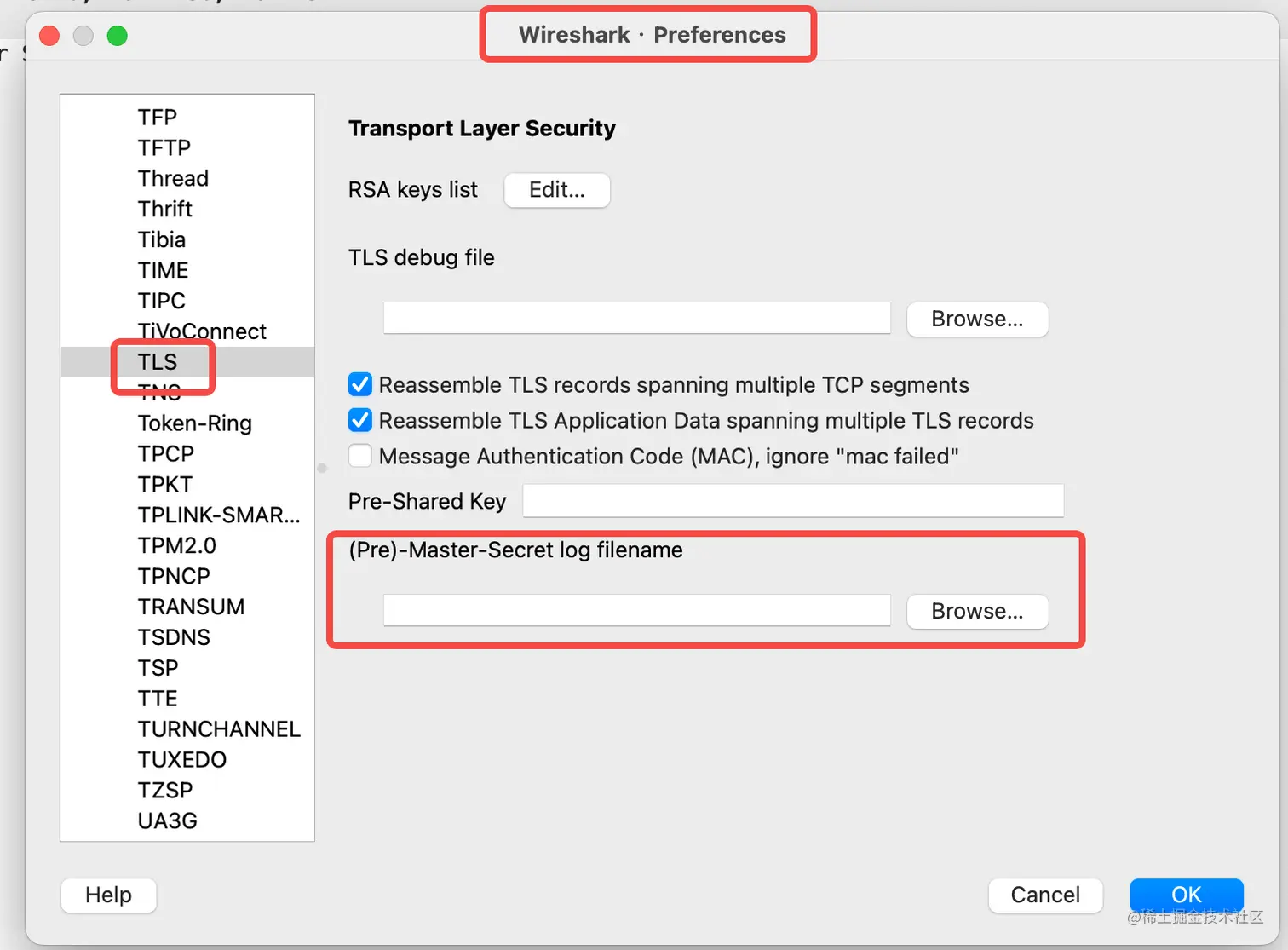1288x950 pixels.
Task: Confirm preferences with OK
Action: tap(1187, 895)
